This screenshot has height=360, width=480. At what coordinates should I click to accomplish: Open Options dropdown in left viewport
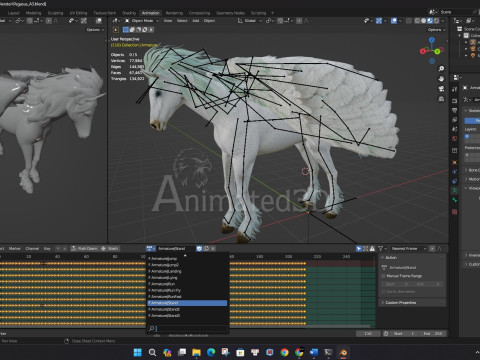click(95, 30)
